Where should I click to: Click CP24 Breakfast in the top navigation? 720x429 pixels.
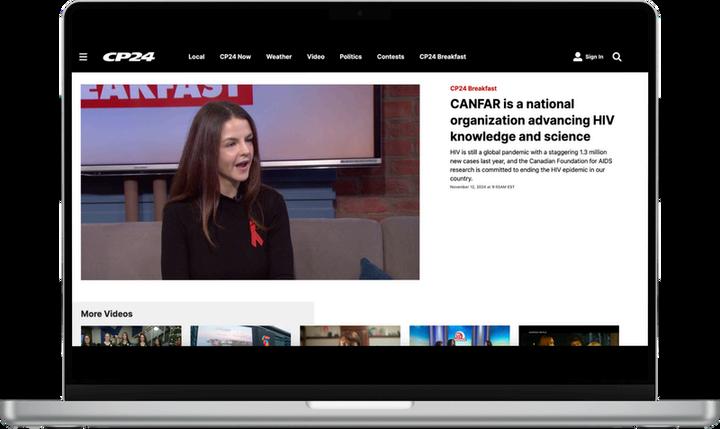coord(442,57)
